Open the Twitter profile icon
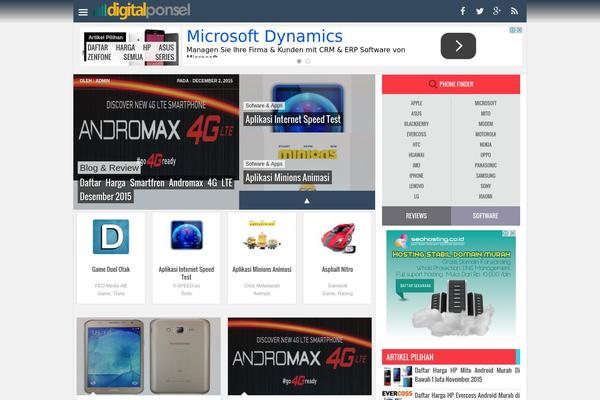Screen dimensions: 600x400 pyautogui.click(x=479, y=11)
